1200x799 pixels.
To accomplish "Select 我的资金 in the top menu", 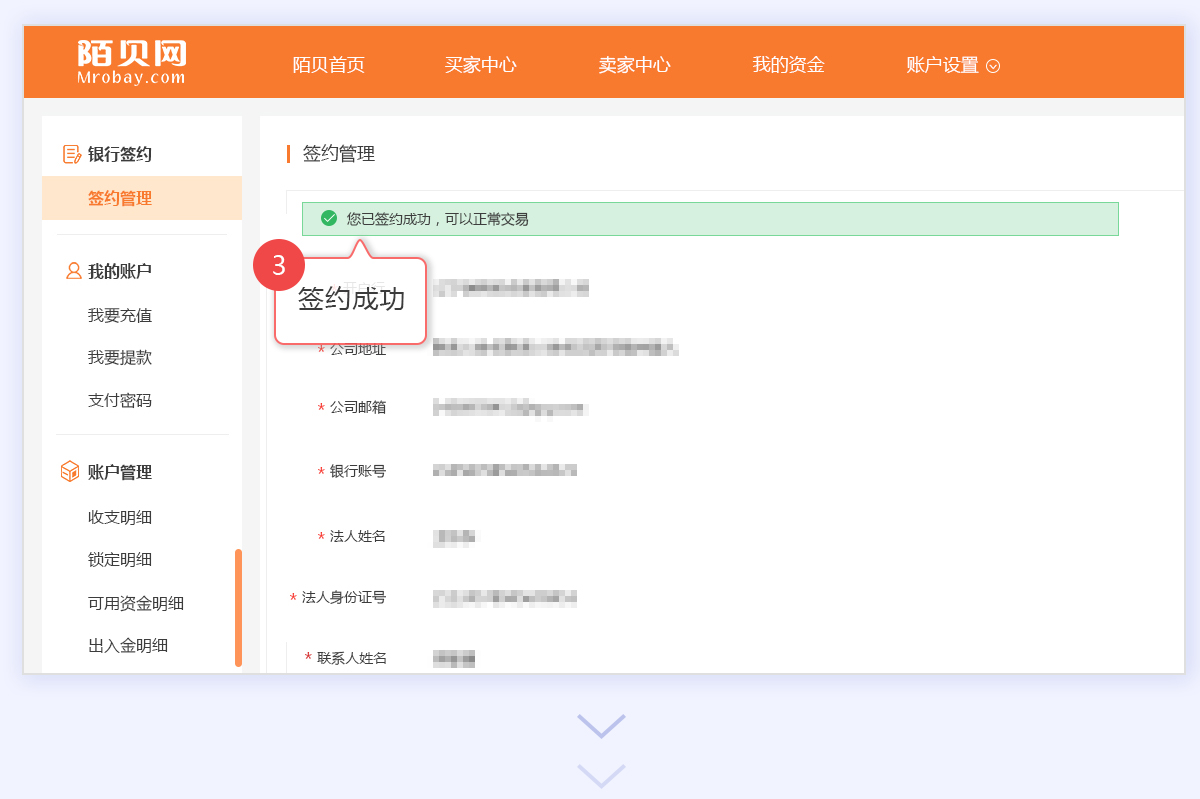I will (x=788, y=65).
